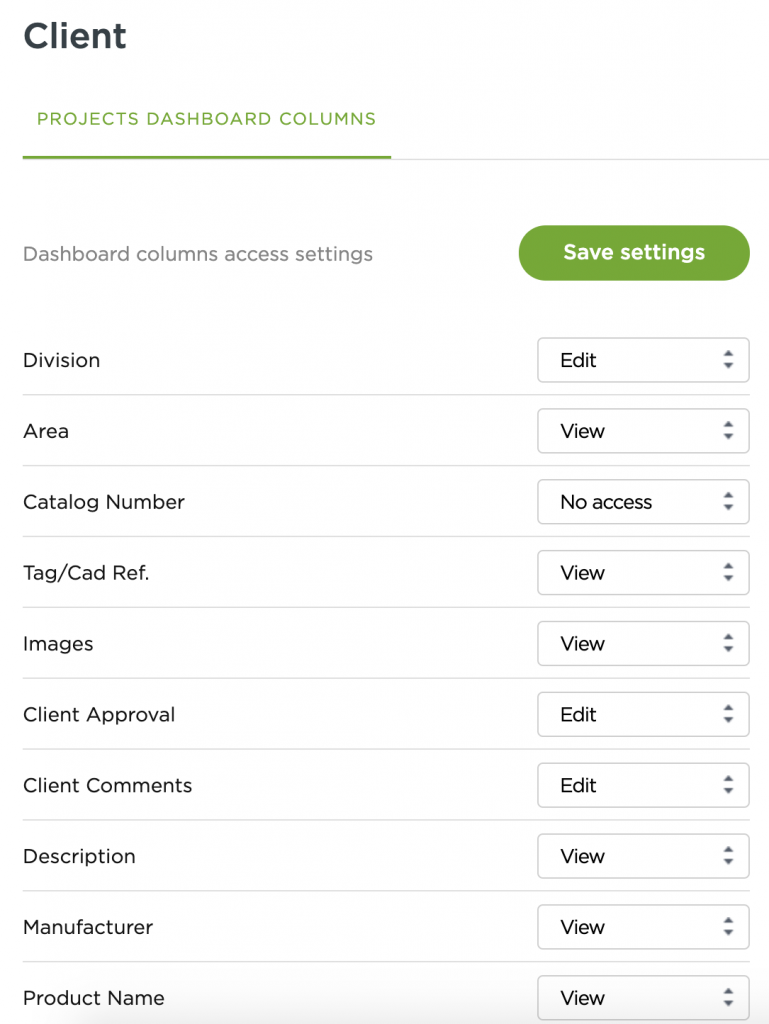Expand the Client Comments access dropdown
769x1024 pixels.
642,786
